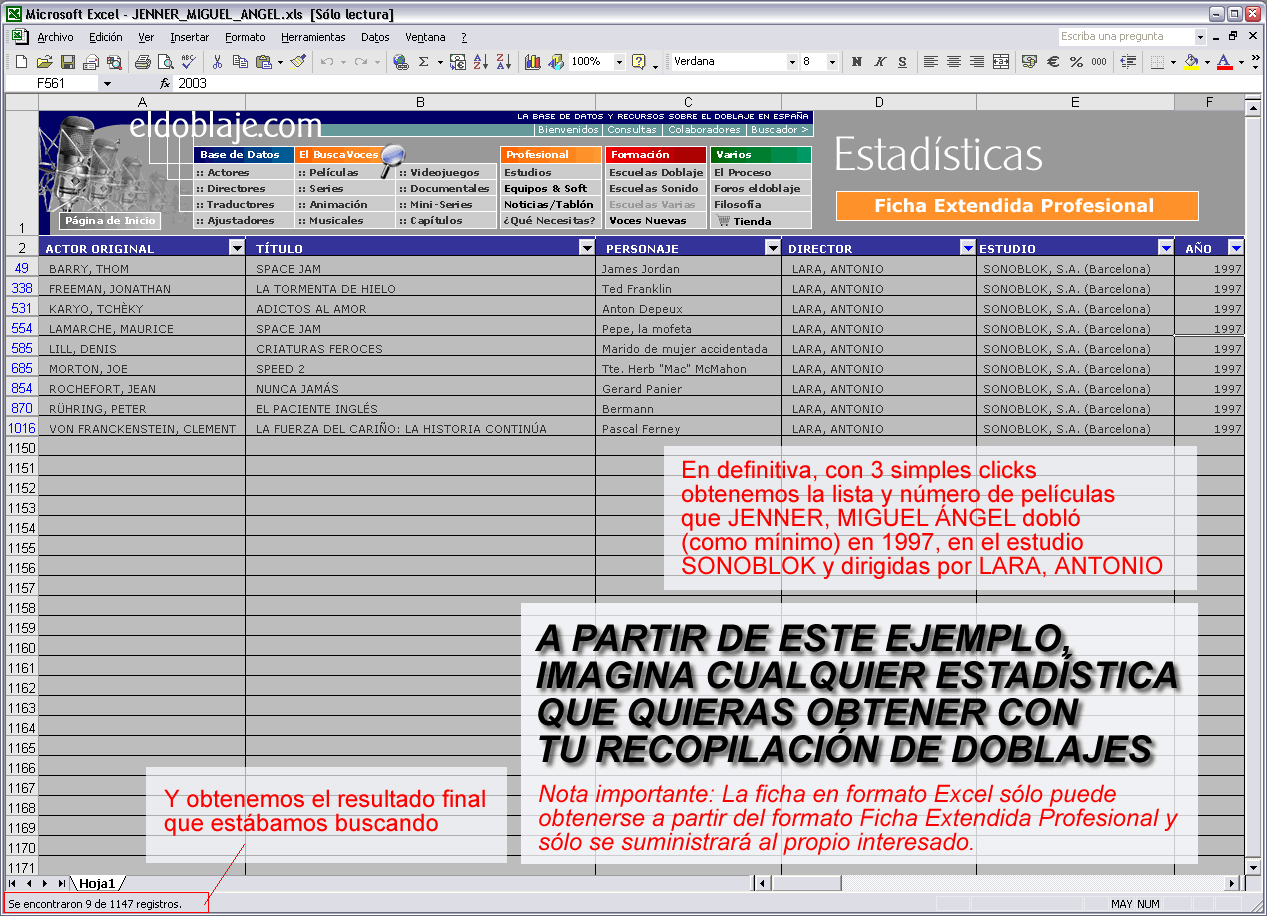Sort descending with the Z-A icon
The height and width of the screenshot is (916, 1267).
pos(503,62)
